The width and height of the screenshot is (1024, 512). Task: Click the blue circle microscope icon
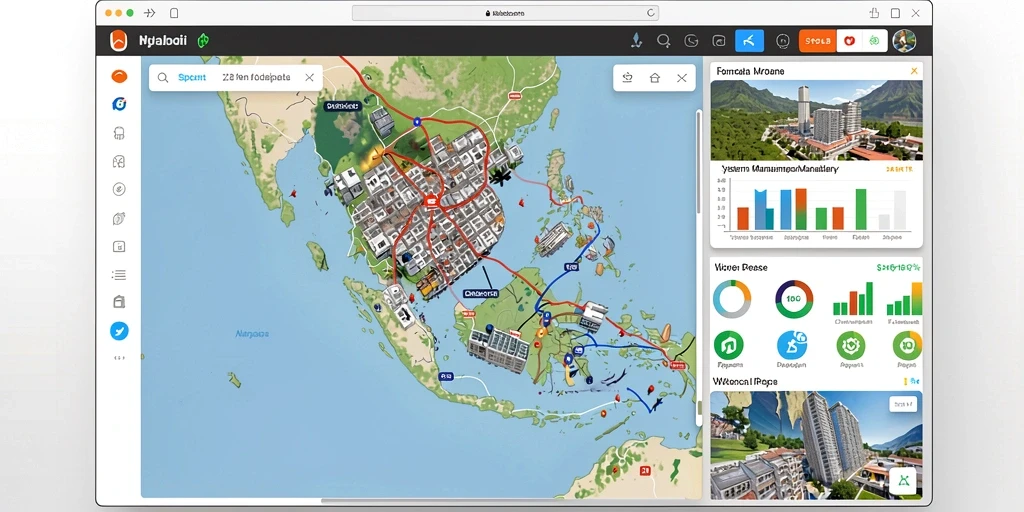pos(792,345)
